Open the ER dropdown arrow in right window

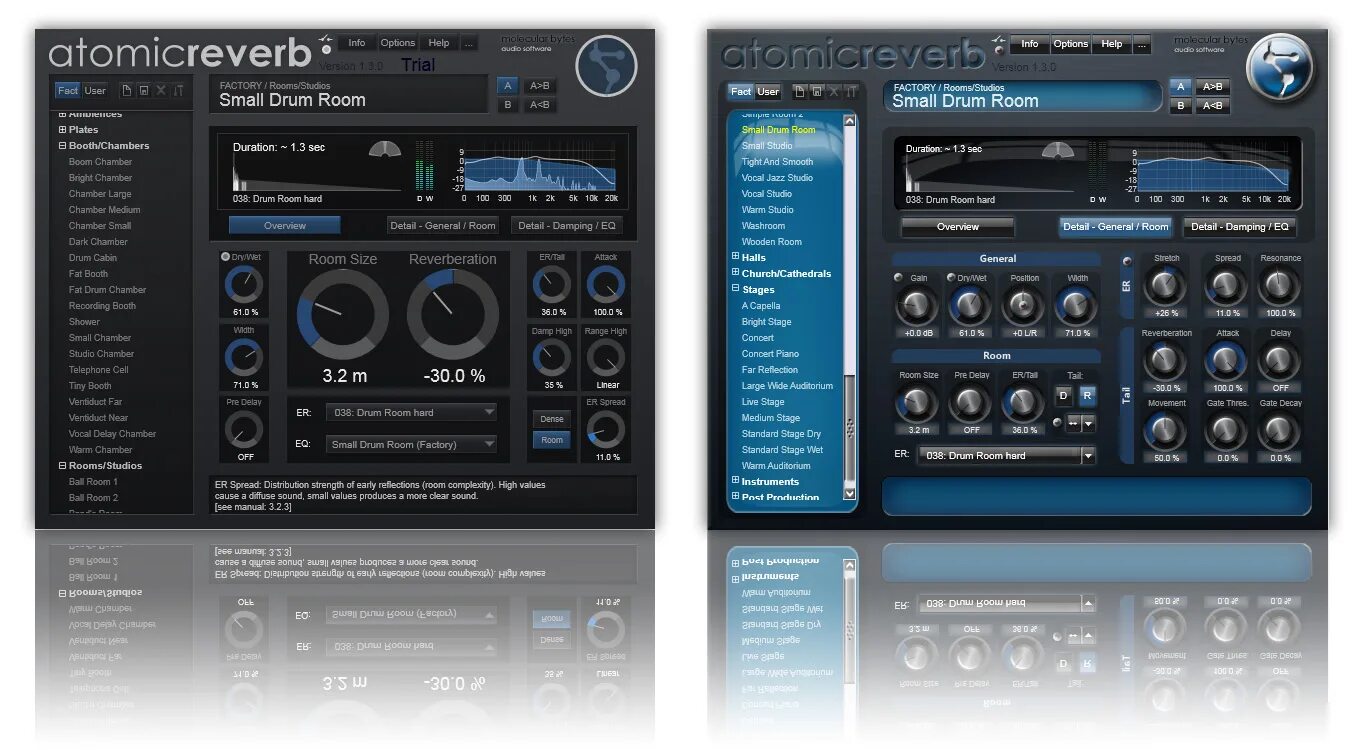click(1088, 456)
